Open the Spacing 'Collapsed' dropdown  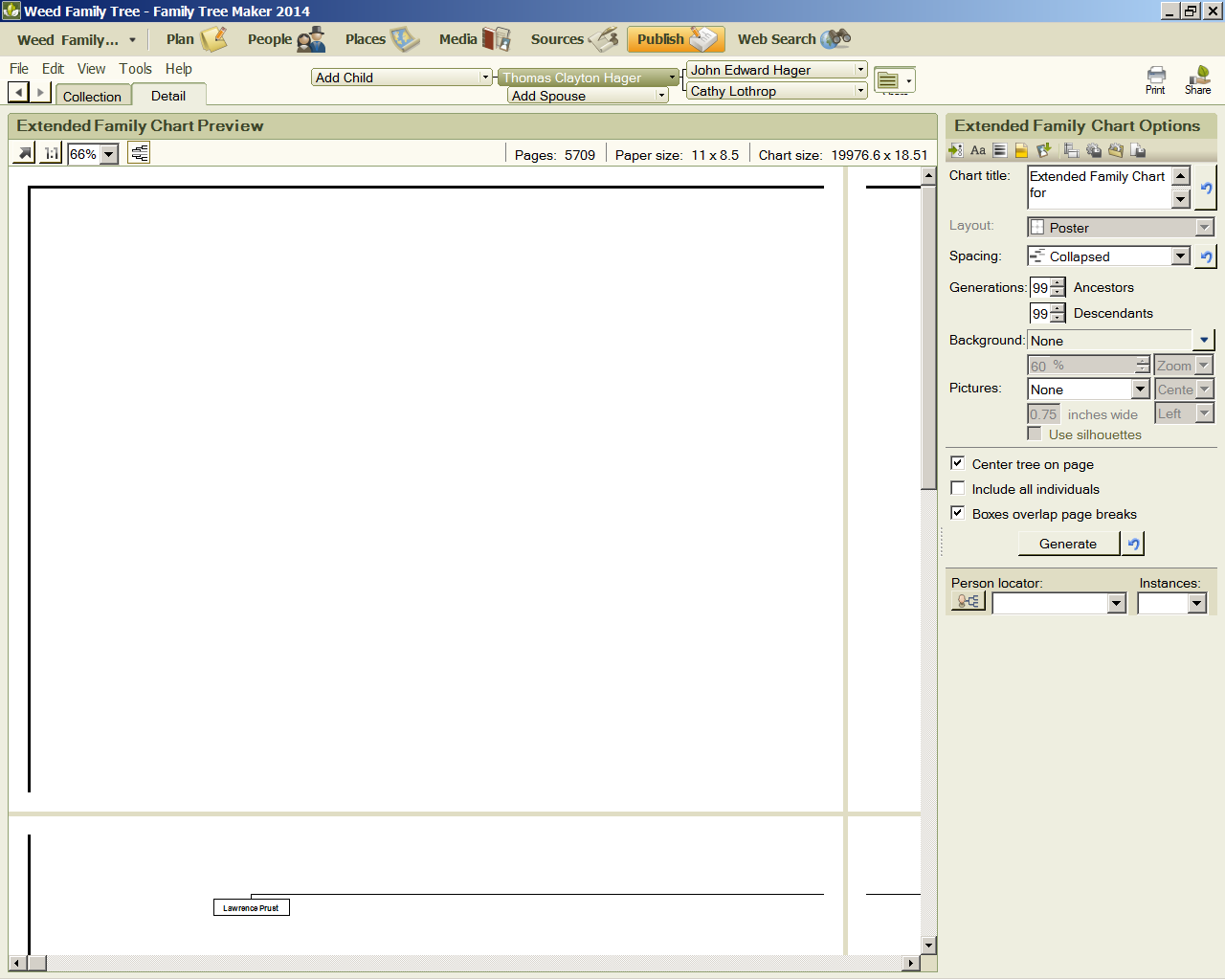coord(1181,256)
